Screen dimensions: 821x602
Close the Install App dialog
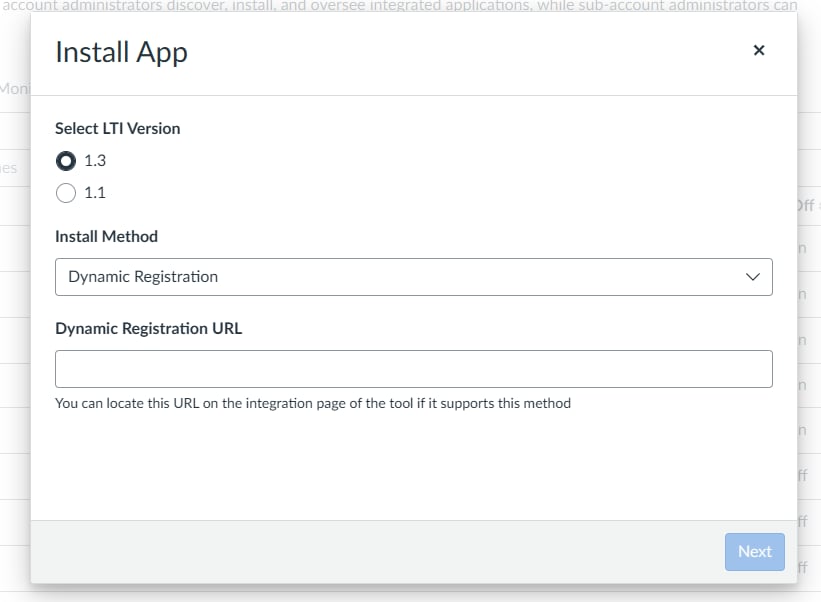click(x=759, y=50)
